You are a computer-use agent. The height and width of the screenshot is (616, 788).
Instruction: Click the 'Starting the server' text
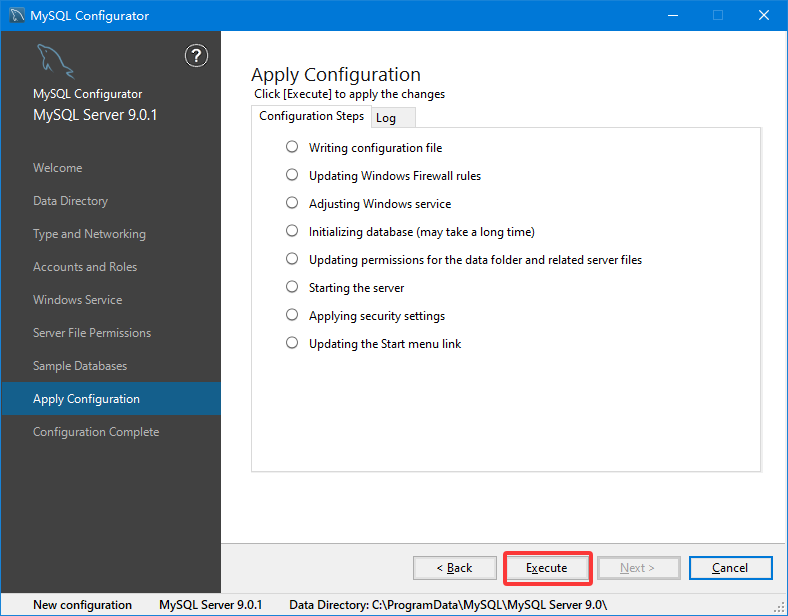coord(356,288)
